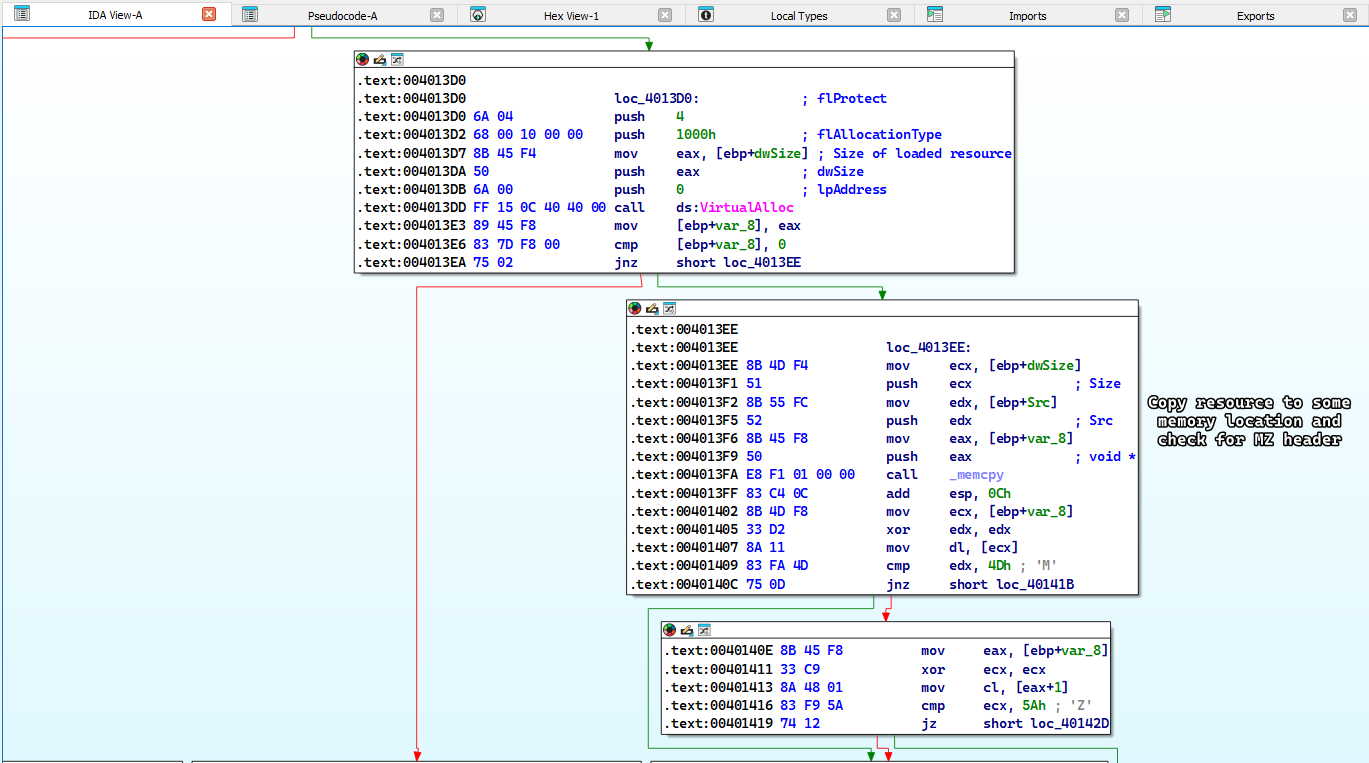1369x763 pixels.
Task: Switch to the Hex View-1 tab
Action: (571, 16)
